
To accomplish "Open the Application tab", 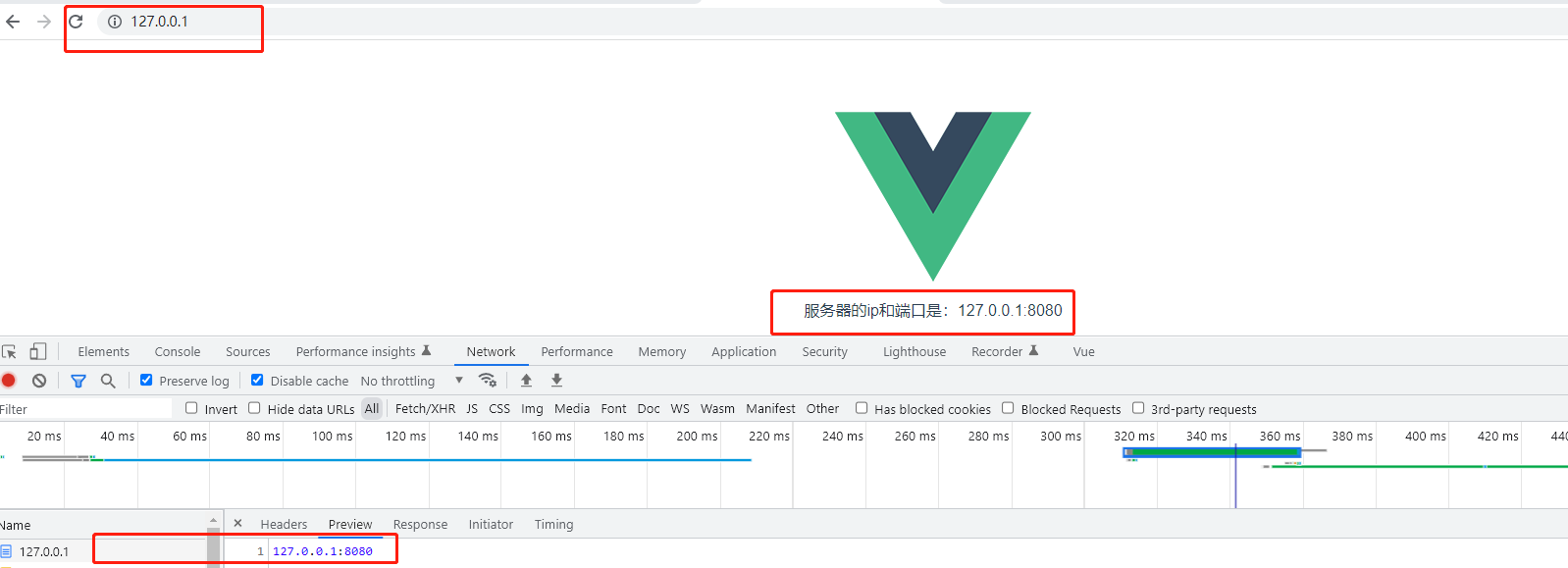I will 744,352.
